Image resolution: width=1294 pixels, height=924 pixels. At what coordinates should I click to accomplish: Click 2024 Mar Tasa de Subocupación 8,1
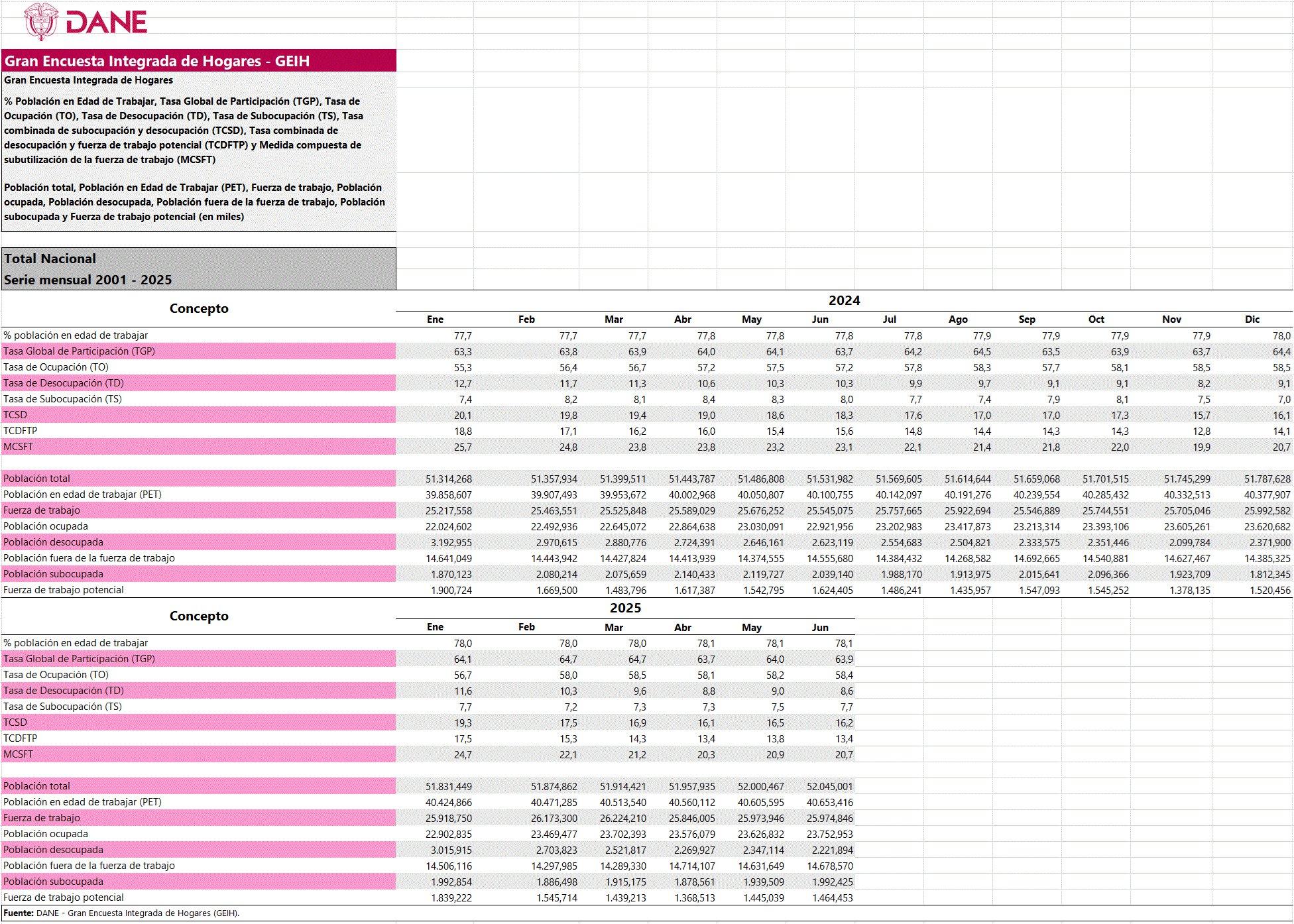point(640,400)
